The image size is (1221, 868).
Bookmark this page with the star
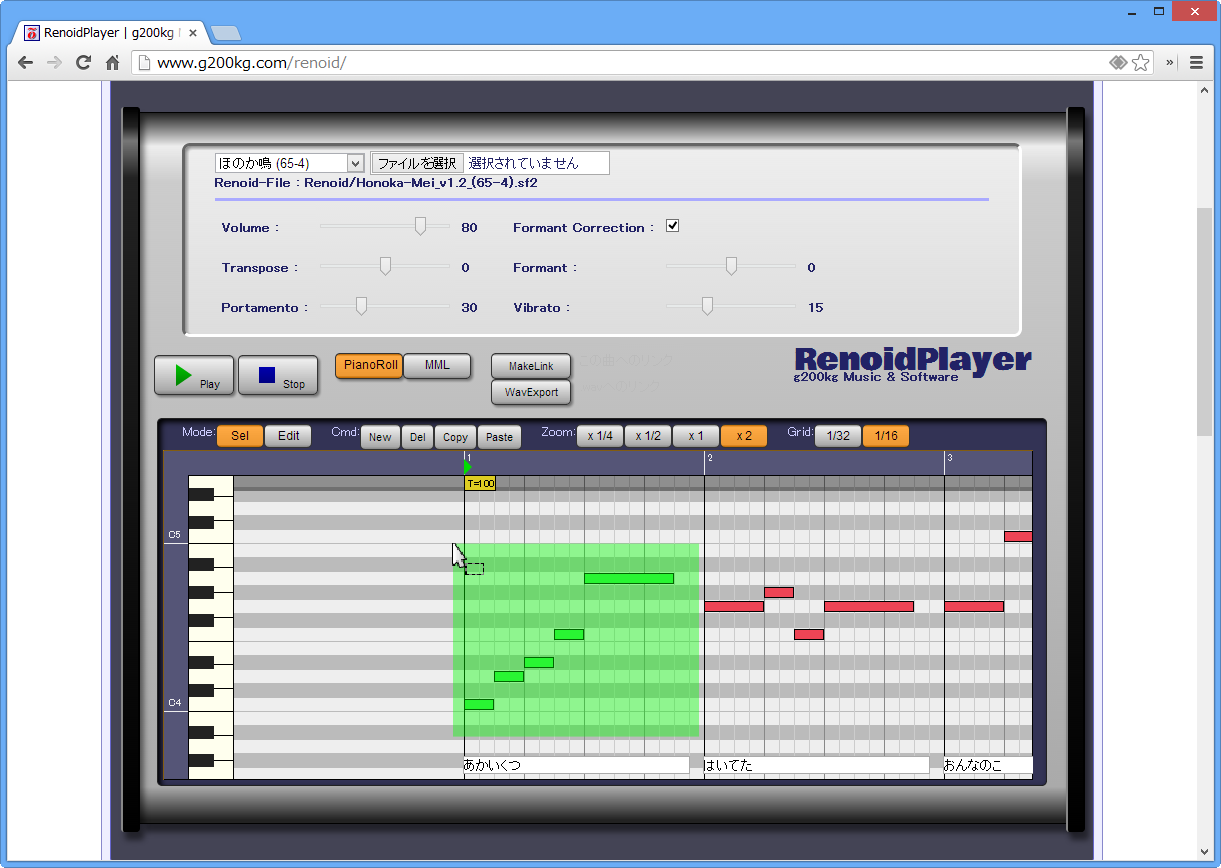point(1140,62)
